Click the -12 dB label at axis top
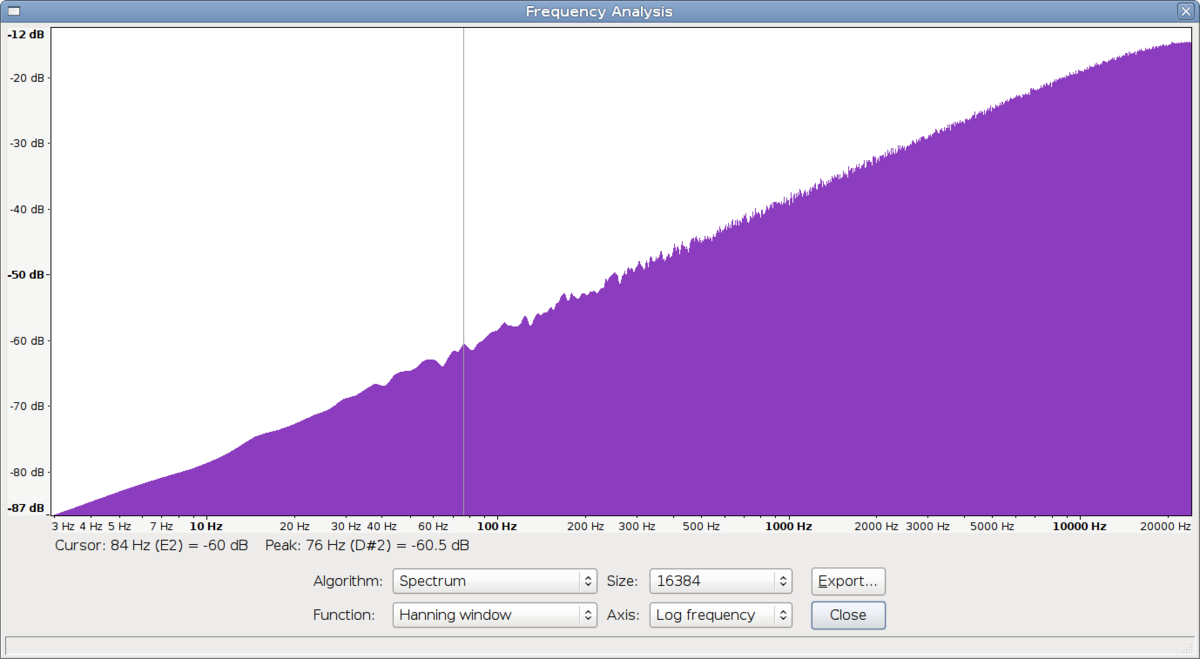Image resolution: width=1200 pixels, height=659 pixels. [26, 35]
